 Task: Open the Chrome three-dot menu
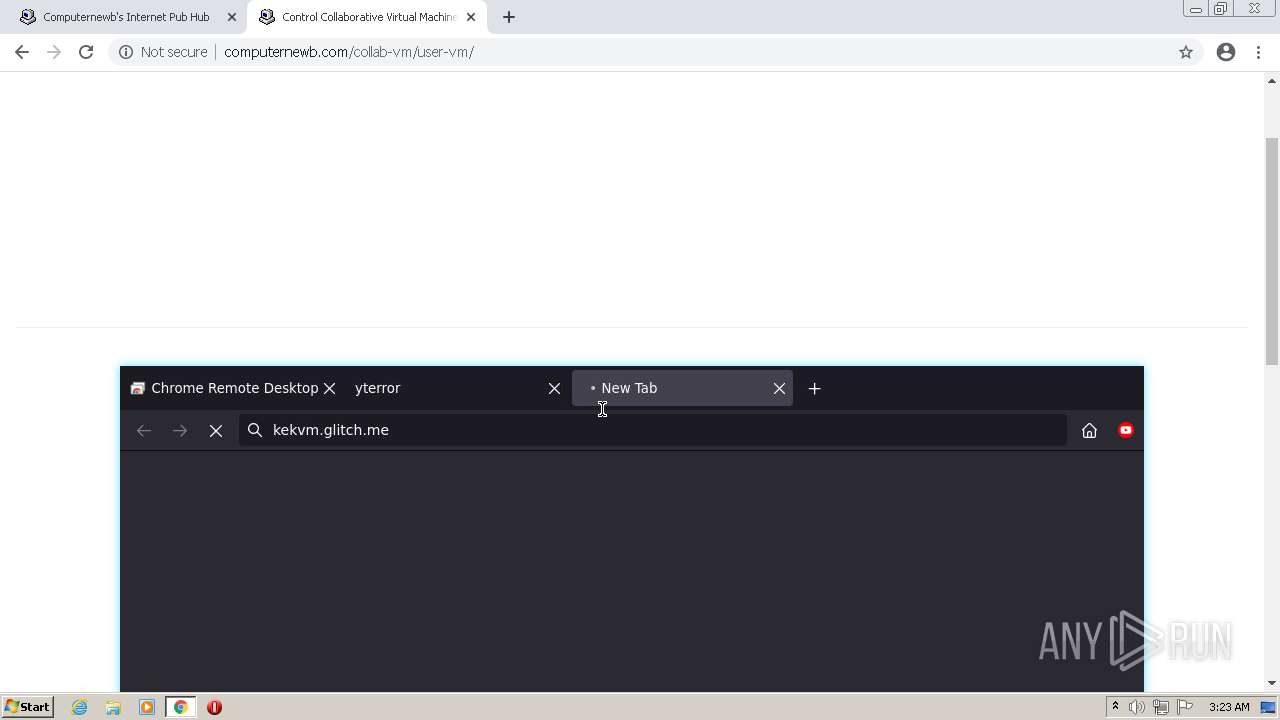pyautogui.click(x=1258, y=52)
